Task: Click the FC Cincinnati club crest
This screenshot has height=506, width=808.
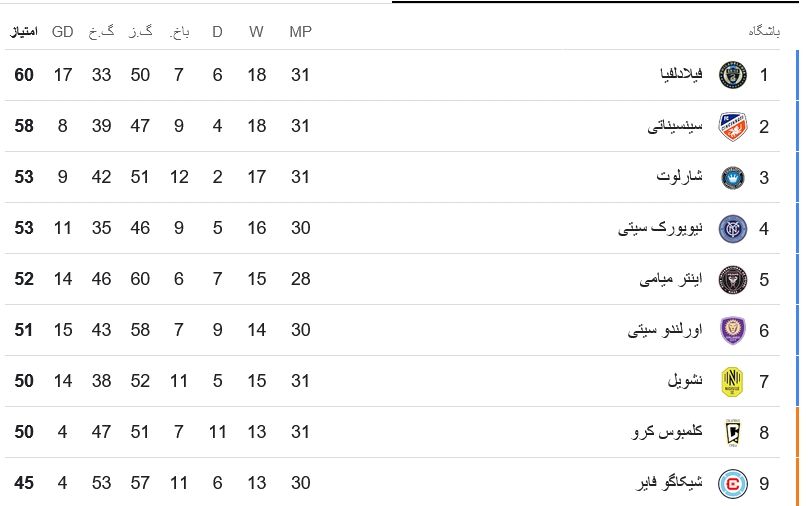Action: click(x=733, y=126)
